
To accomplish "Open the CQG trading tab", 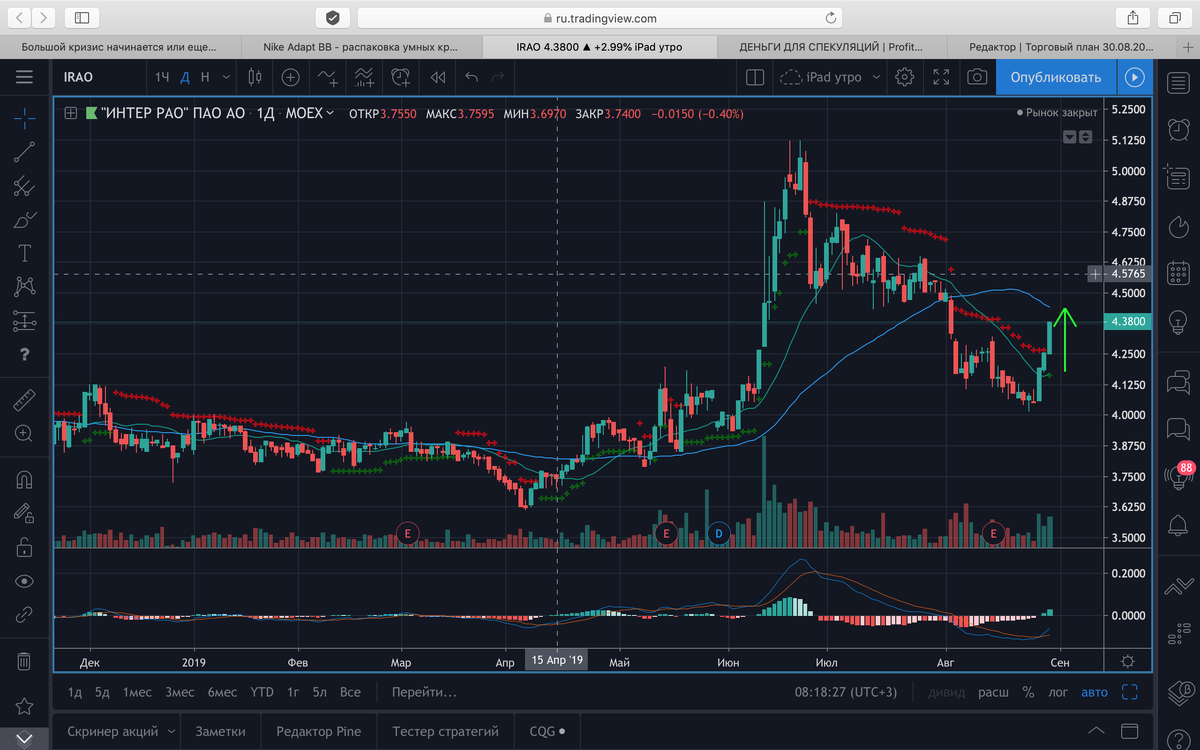I will [x=547, y=731].
